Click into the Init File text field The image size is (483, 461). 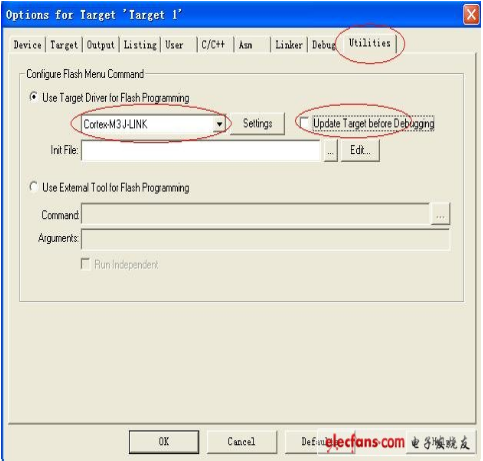201,151
